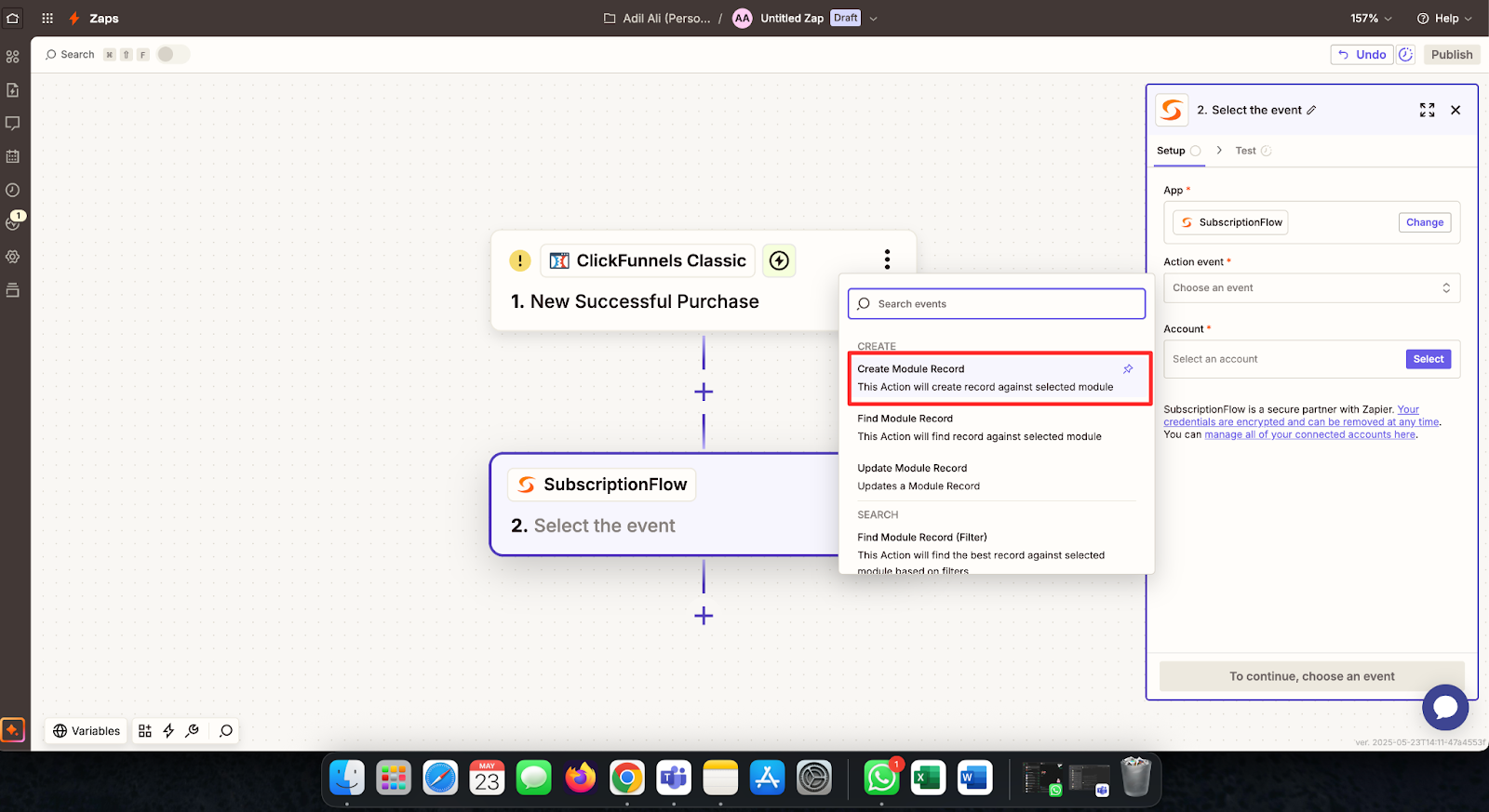1489x812 pixels.
Task: Click Change to switch the app
Action: pos(1425,222)
